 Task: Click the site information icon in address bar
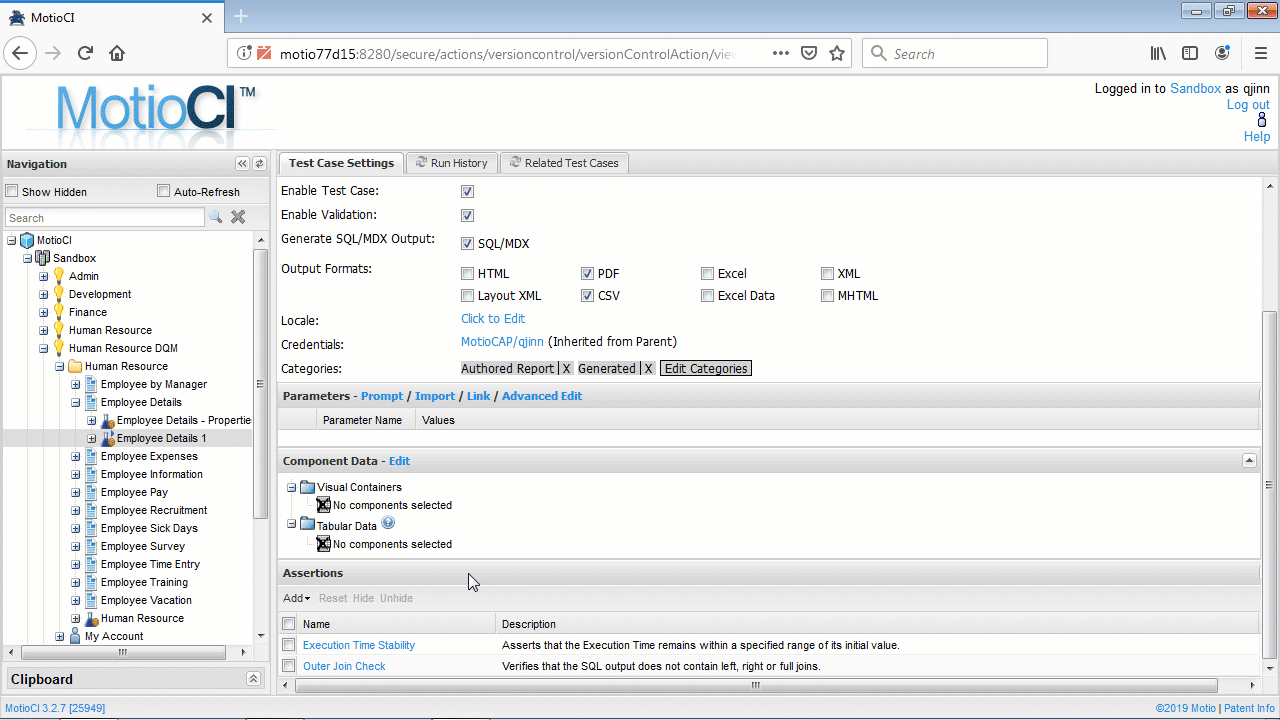tap(243, 53)
